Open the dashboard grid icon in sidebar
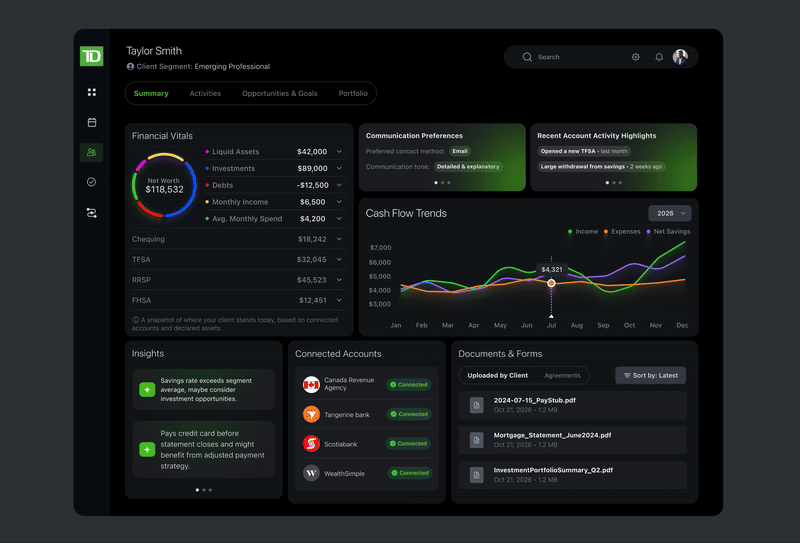 coord(92,92)
